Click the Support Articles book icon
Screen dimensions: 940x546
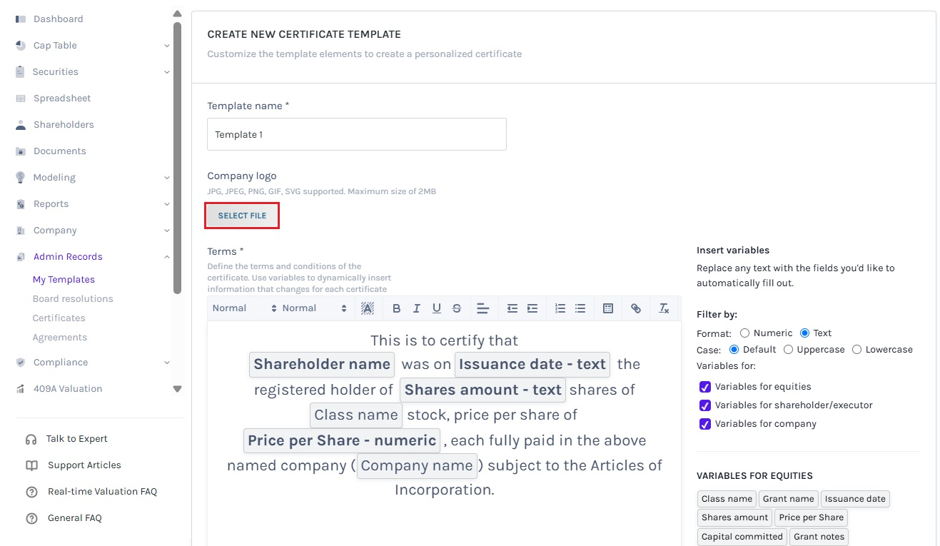[32, 466]
